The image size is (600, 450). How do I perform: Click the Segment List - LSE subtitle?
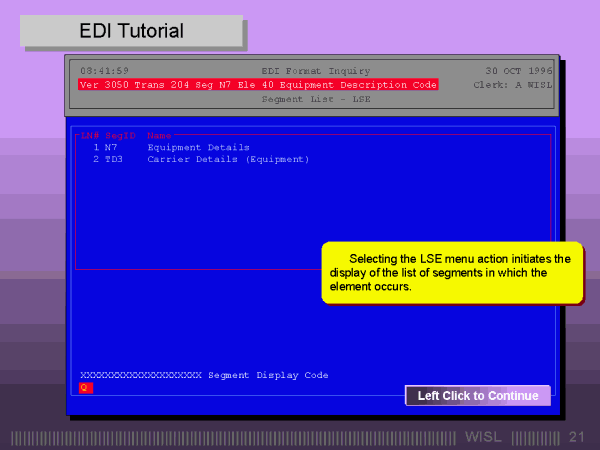pyautogui.click(x=315, y=99)
